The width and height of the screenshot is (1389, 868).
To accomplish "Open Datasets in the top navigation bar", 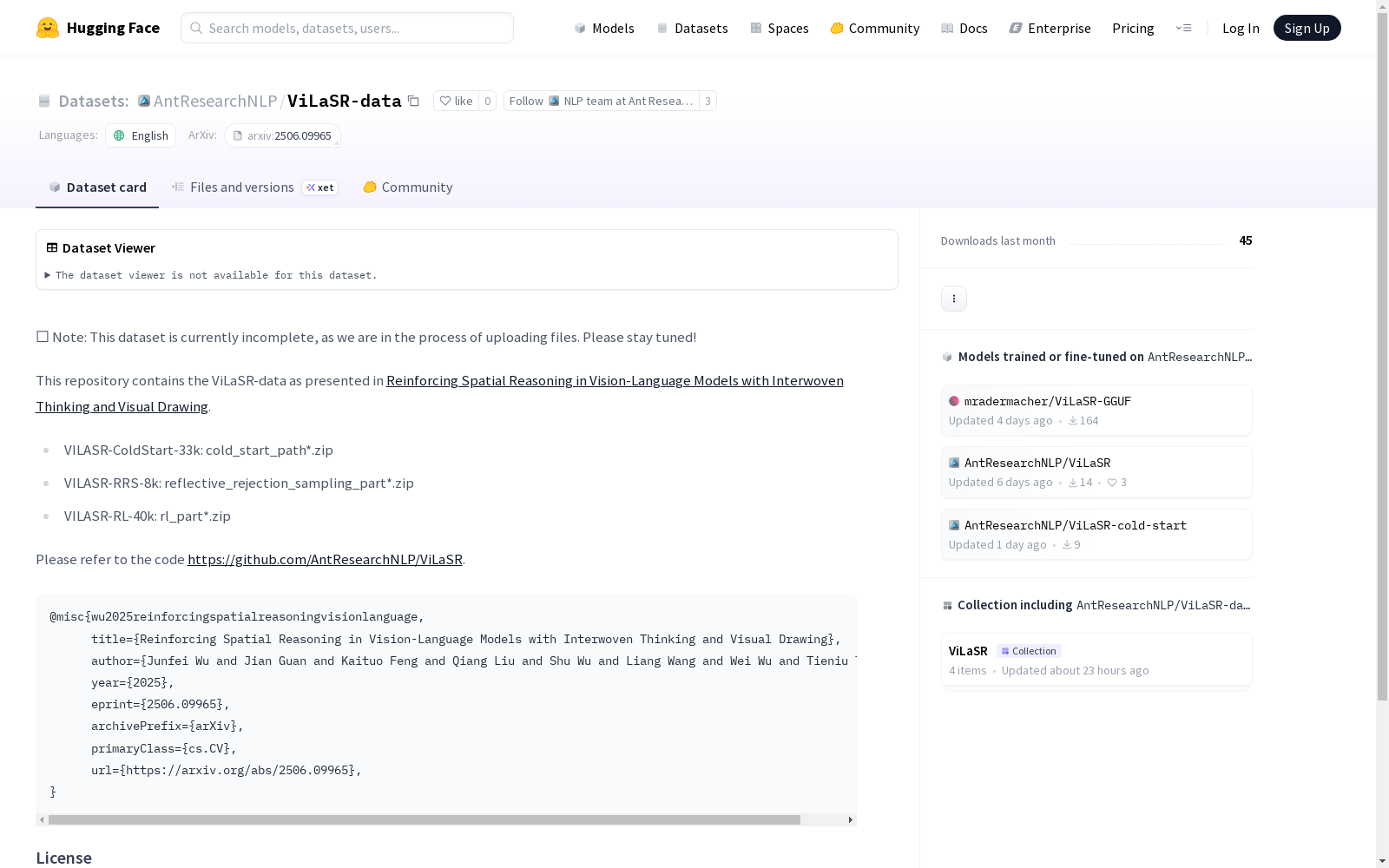I will [x=692, y=28].
